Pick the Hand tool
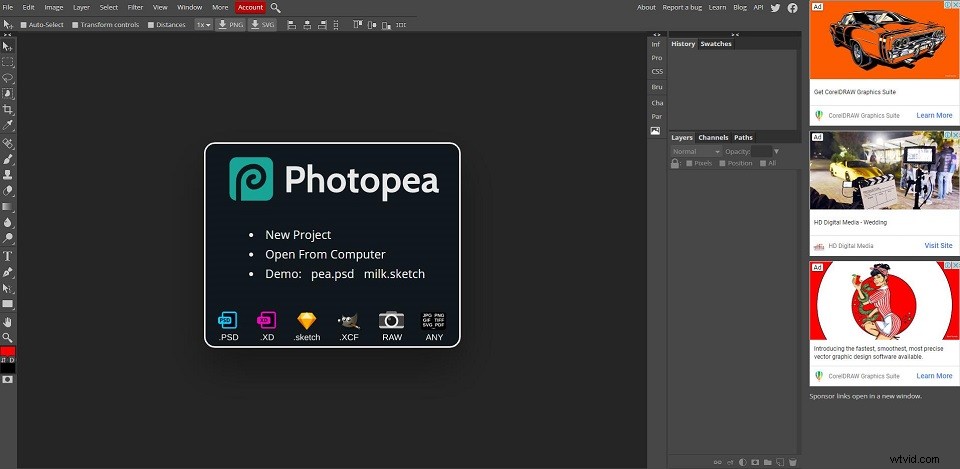Image resolution: width=960 pixels, height=469 pixels. tap(8, 321)
